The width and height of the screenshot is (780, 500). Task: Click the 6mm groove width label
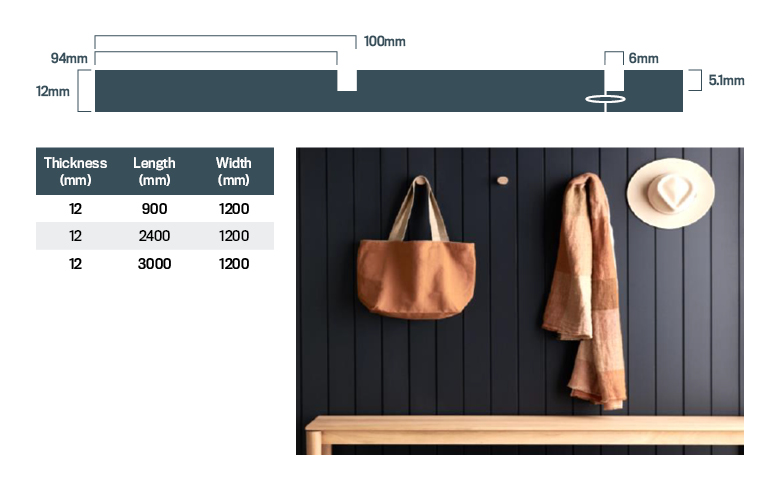click(x=643, y=58)
